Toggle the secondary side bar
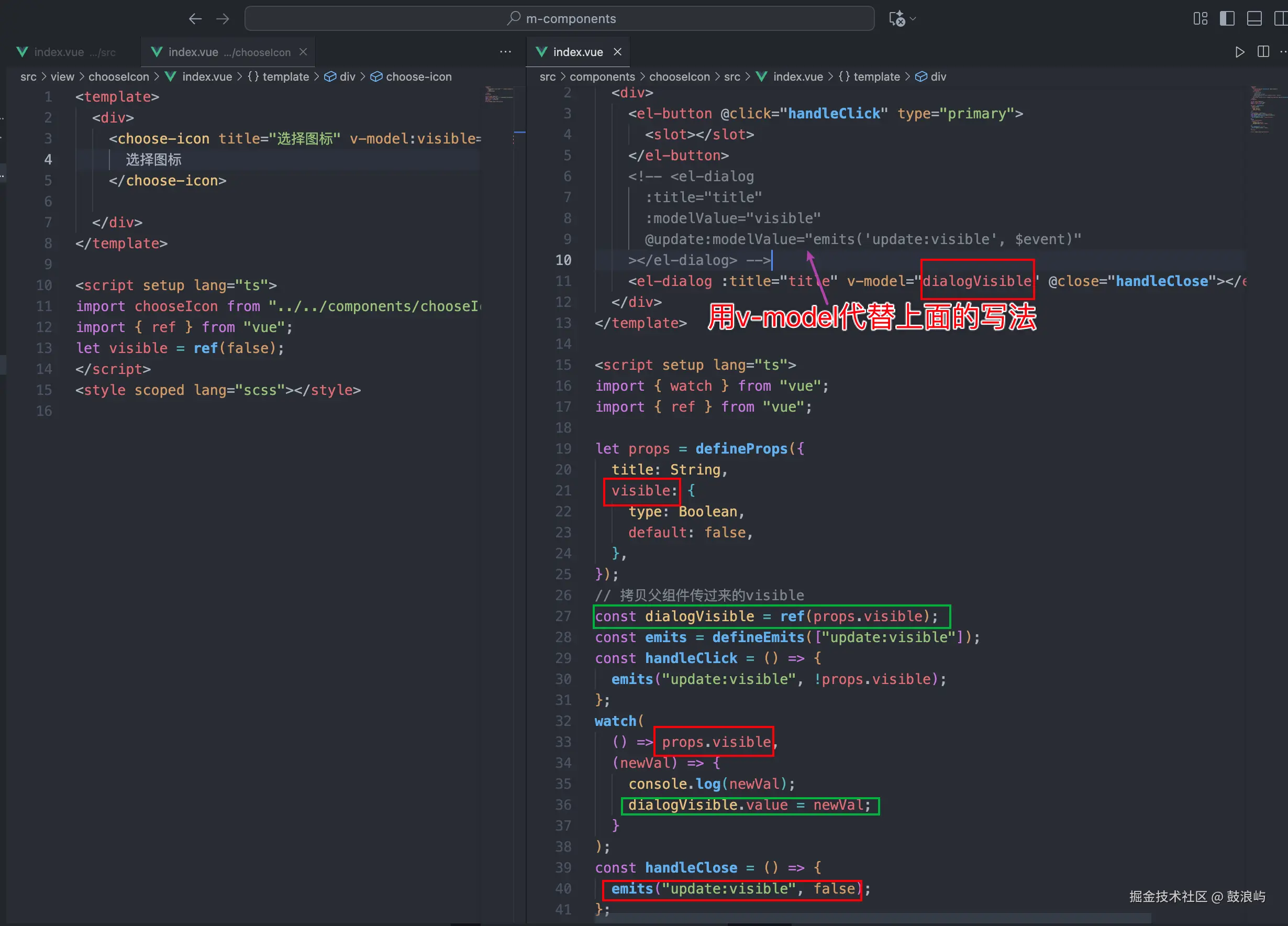Viewport: 1288px width, 926px height. [x=1280, y=19]
